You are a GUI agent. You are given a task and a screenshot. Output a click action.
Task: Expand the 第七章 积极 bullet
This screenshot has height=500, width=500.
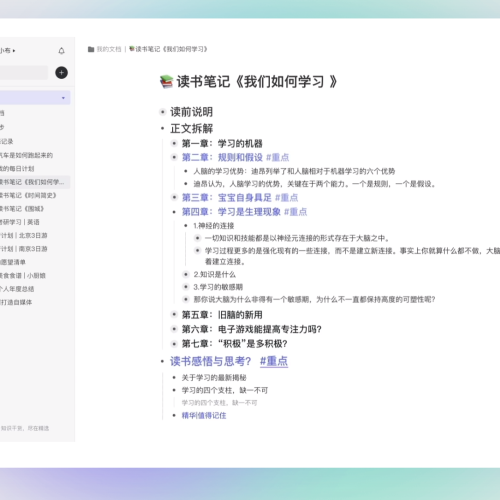pos(174,343)
